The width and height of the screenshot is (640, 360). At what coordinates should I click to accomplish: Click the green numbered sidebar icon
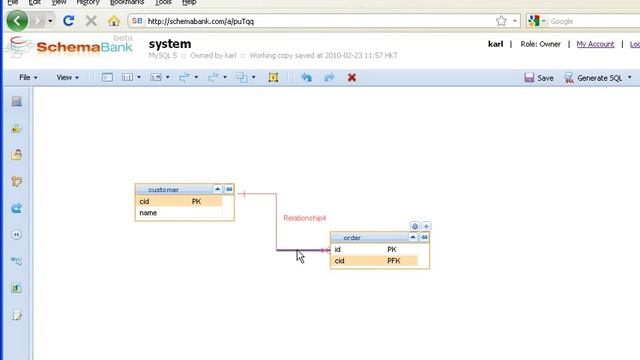pyautogui.click(x=17, y=288)
